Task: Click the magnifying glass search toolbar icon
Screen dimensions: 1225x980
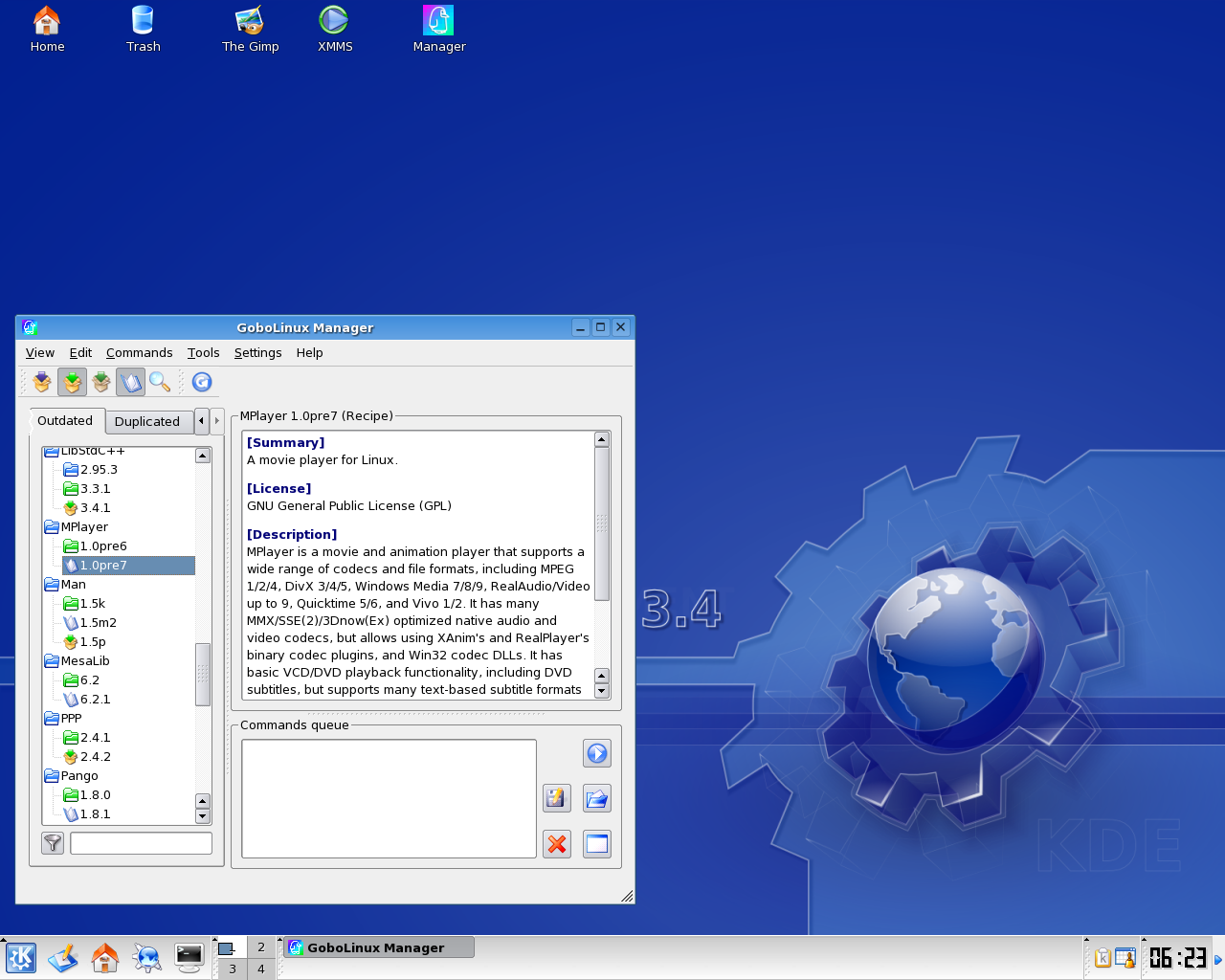Action: pyautogui.click(x=160, y=382)
